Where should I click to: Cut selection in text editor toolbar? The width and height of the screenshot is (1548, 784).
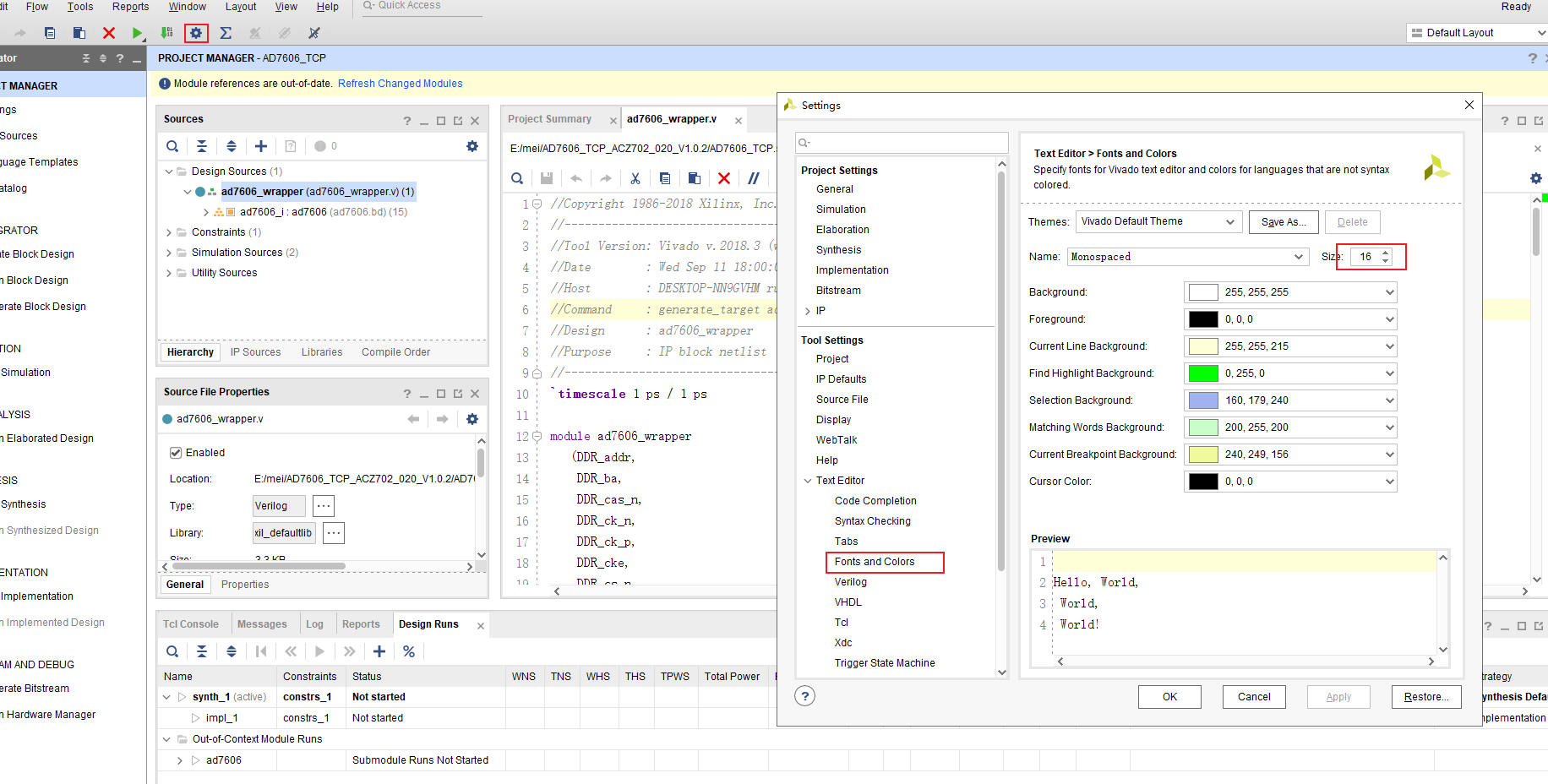point(635,178)
